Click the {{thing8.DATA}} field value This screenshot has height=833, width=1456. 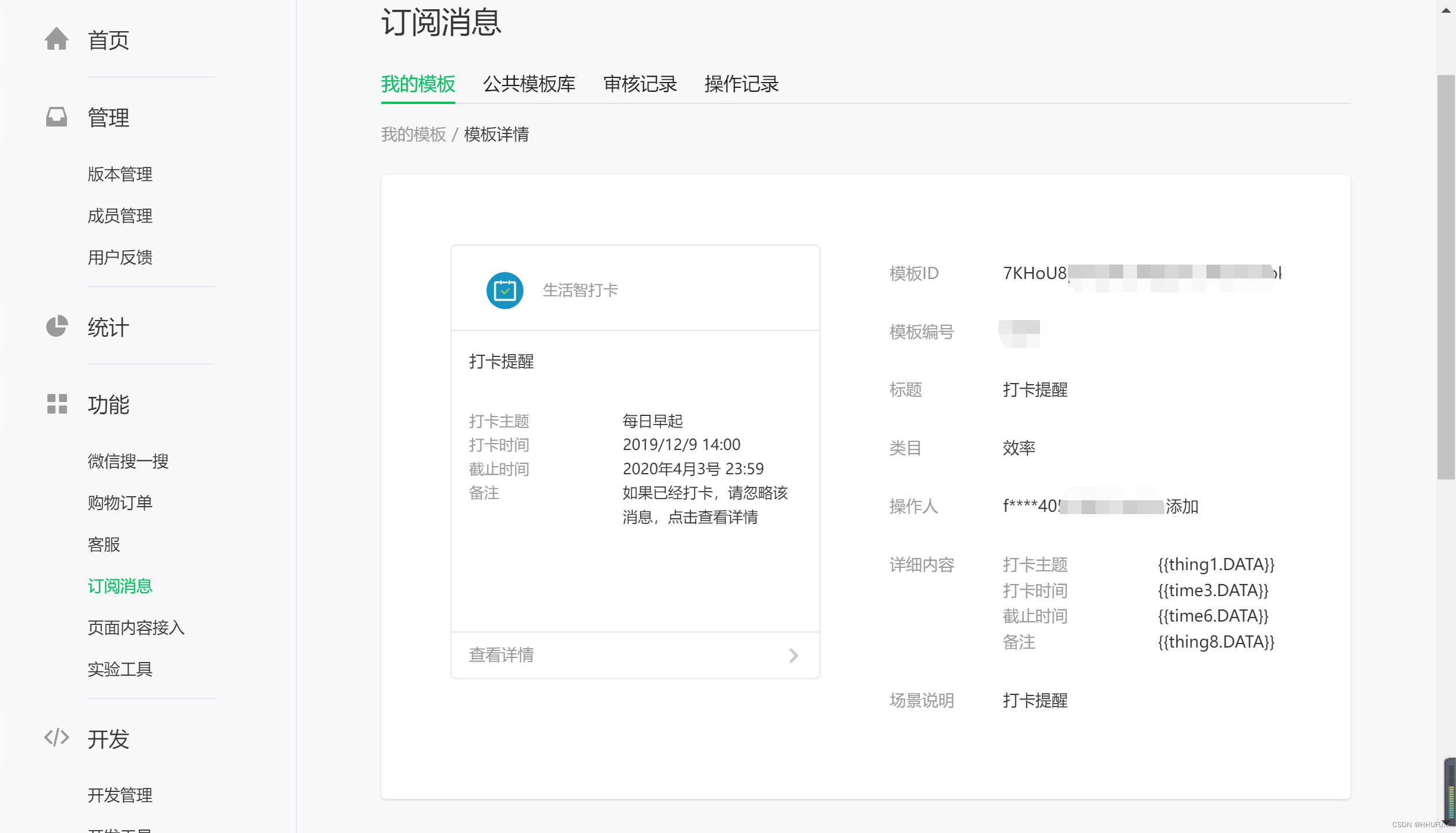(1216, 642)
